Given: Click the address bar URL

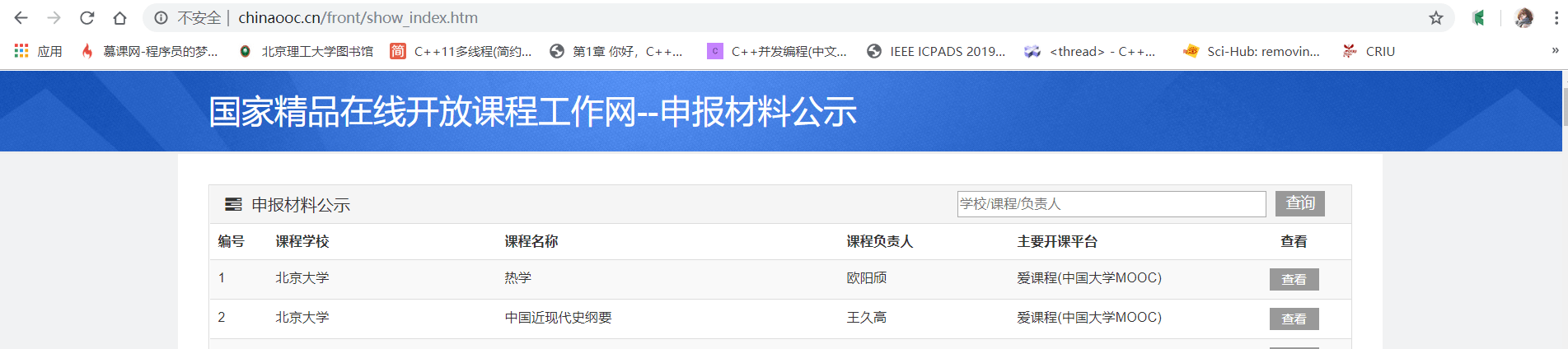Looking at the screenshot, I should coord(358,17).
